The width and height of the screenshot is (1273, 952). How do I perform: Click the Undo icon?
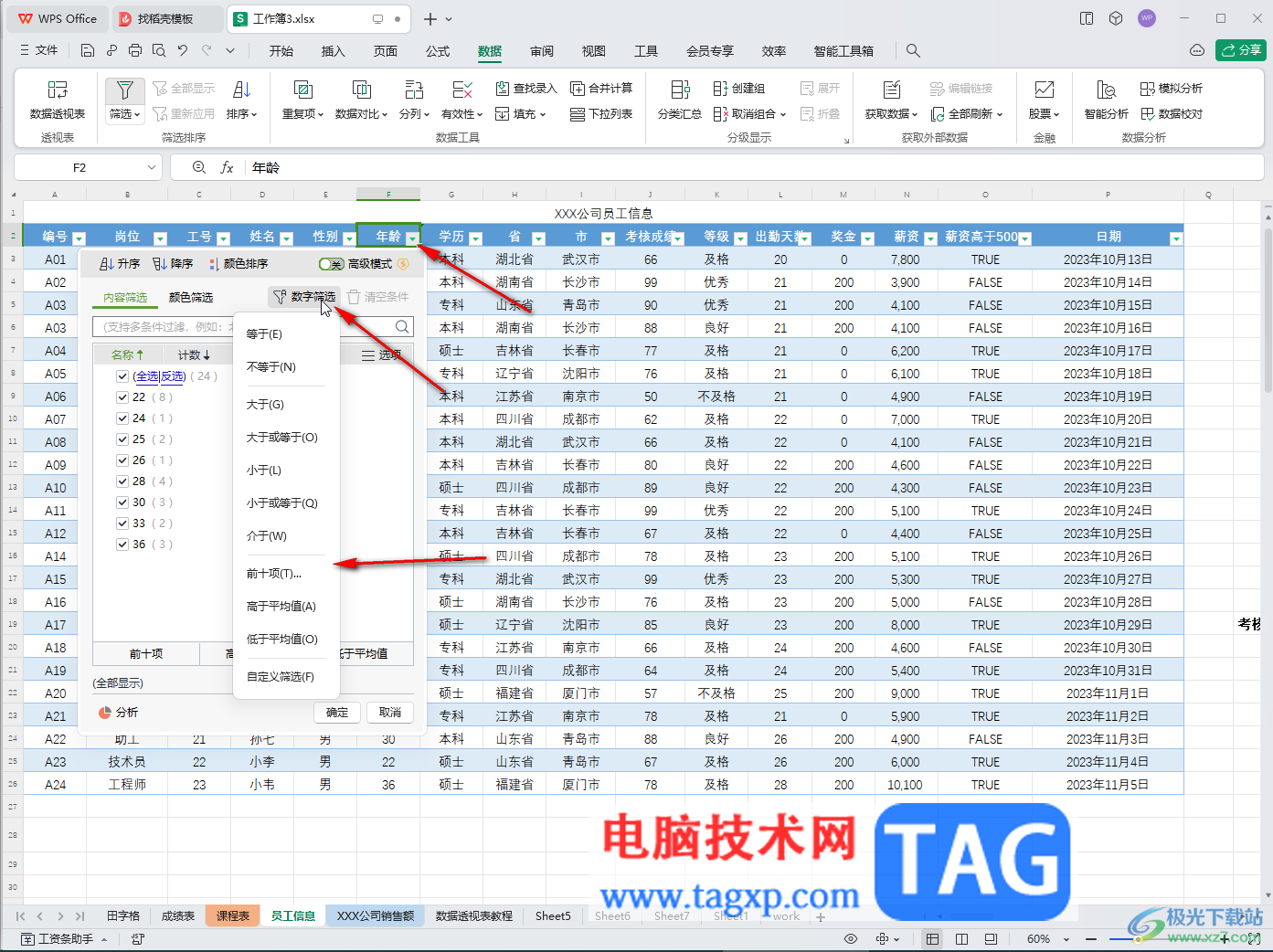183,50
